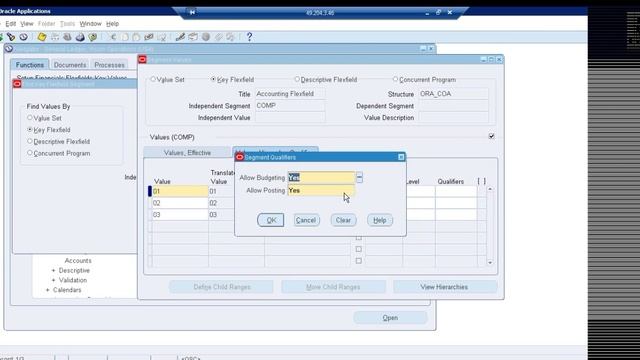Viewport: 640px width, 360px height.
Task: Click the Delete Record toolbar icon
Action: pyautogui.click(x=162, y=37)
